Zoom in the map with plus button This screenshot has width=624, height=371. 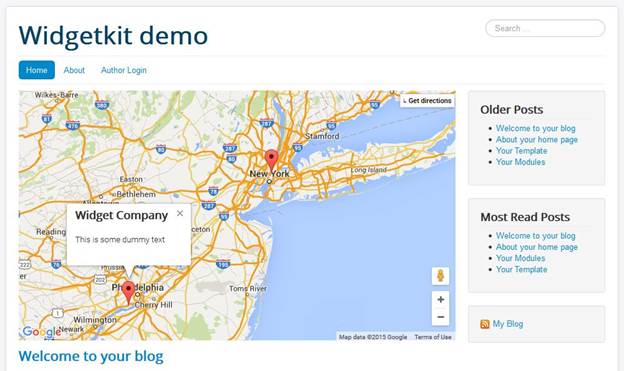(441, 299)
